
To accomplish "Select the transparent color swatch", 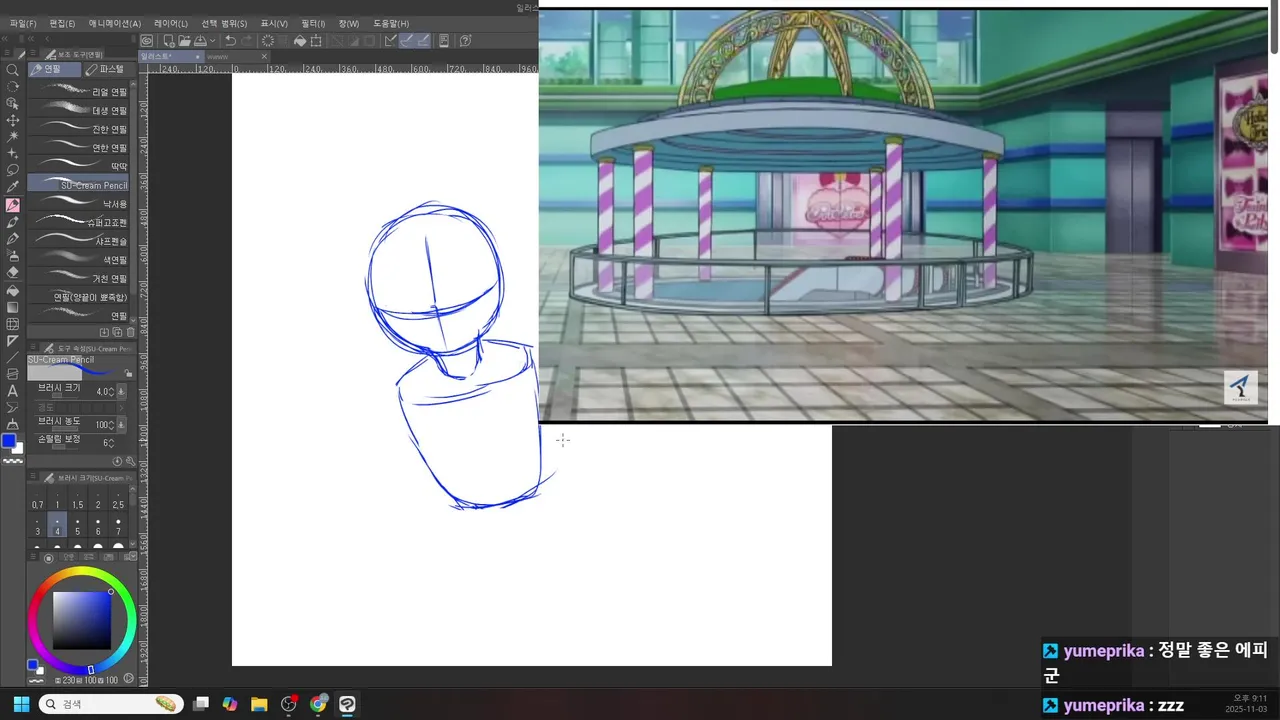I will tap(12, 461).
